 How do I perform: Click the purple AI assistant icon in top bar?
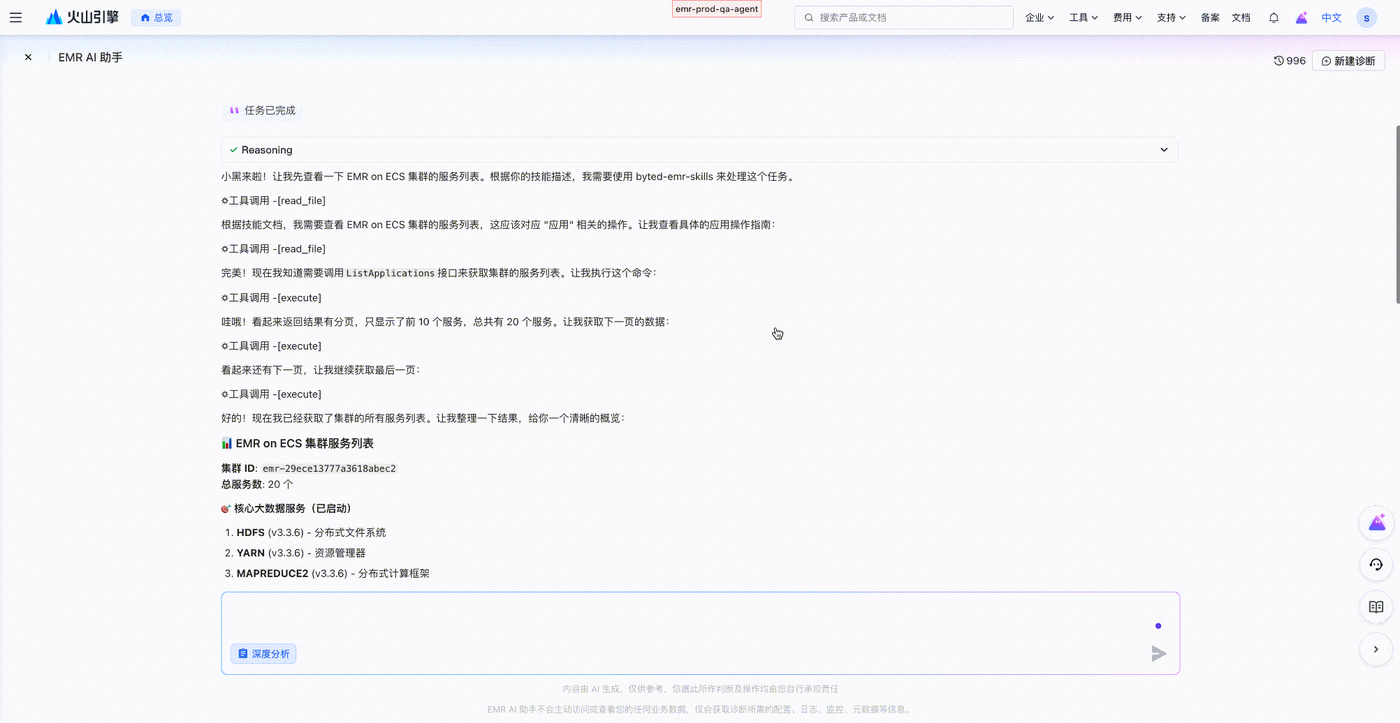(1301, 18)
